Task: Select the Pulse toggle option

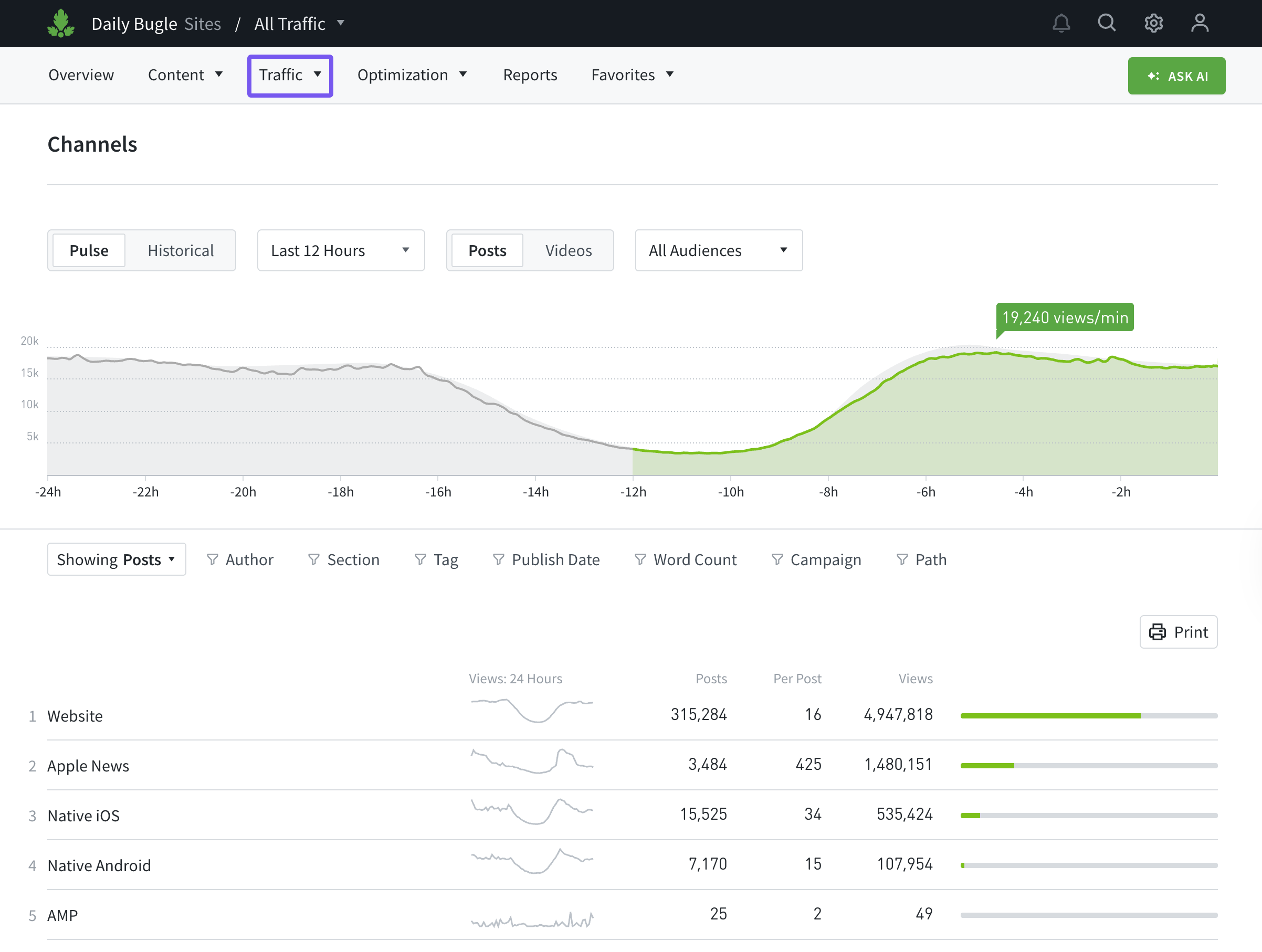Action: tap(89, 250)
